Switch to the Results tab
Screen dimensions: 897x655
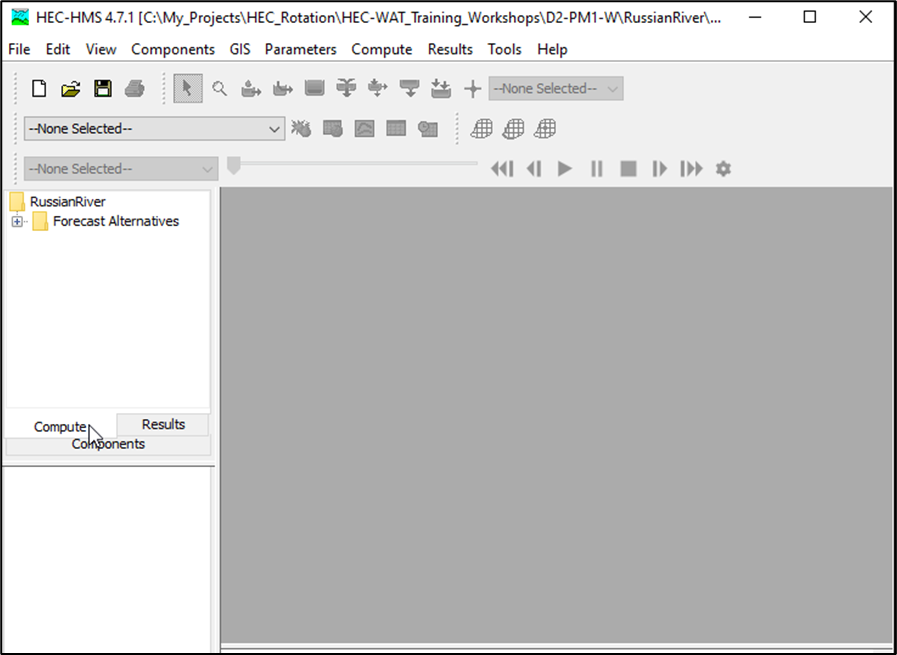[163, 425]
